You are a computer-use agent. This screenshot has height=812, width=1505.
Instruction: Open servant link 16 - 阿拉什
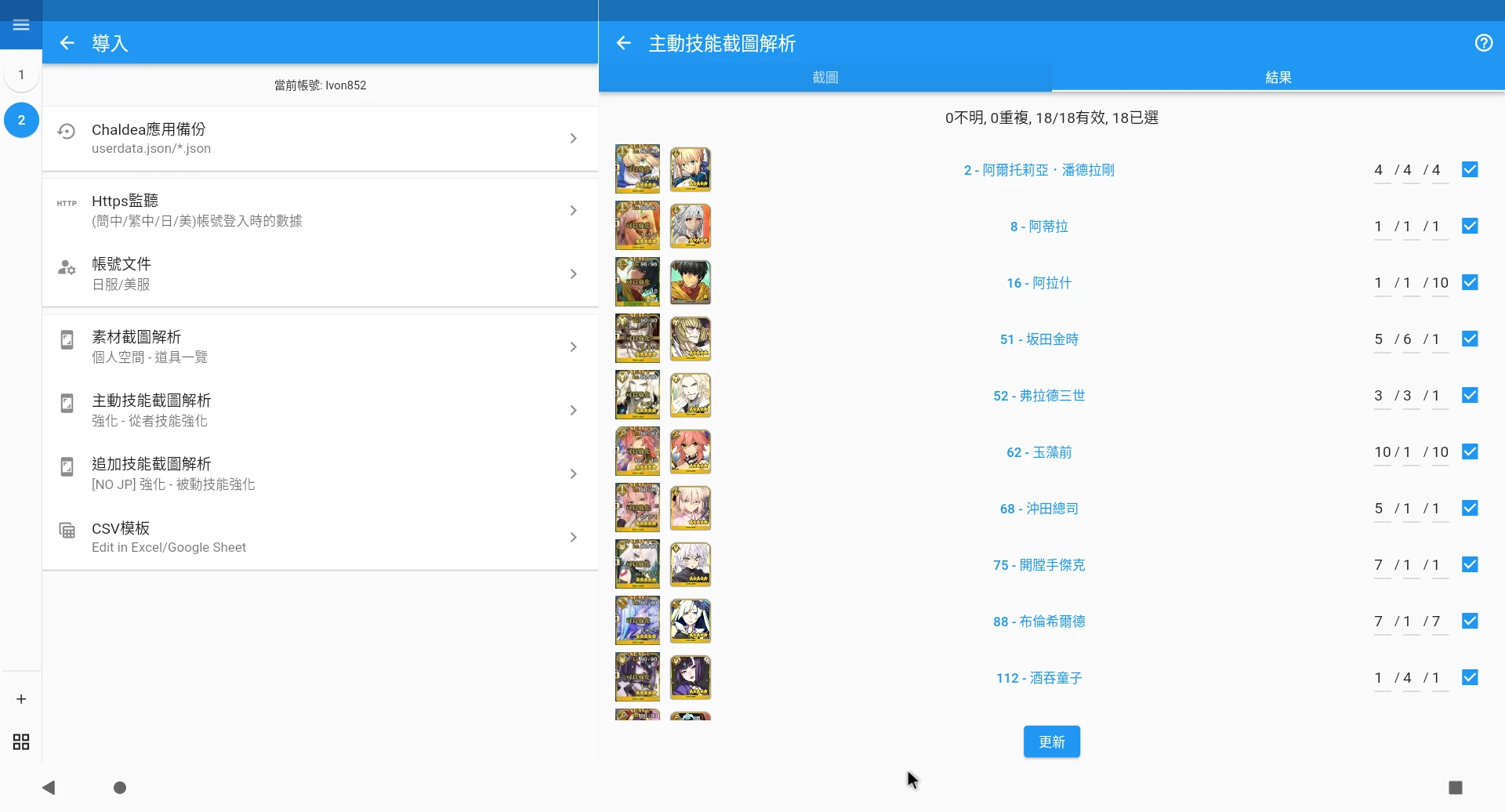tap(1039, 283)
